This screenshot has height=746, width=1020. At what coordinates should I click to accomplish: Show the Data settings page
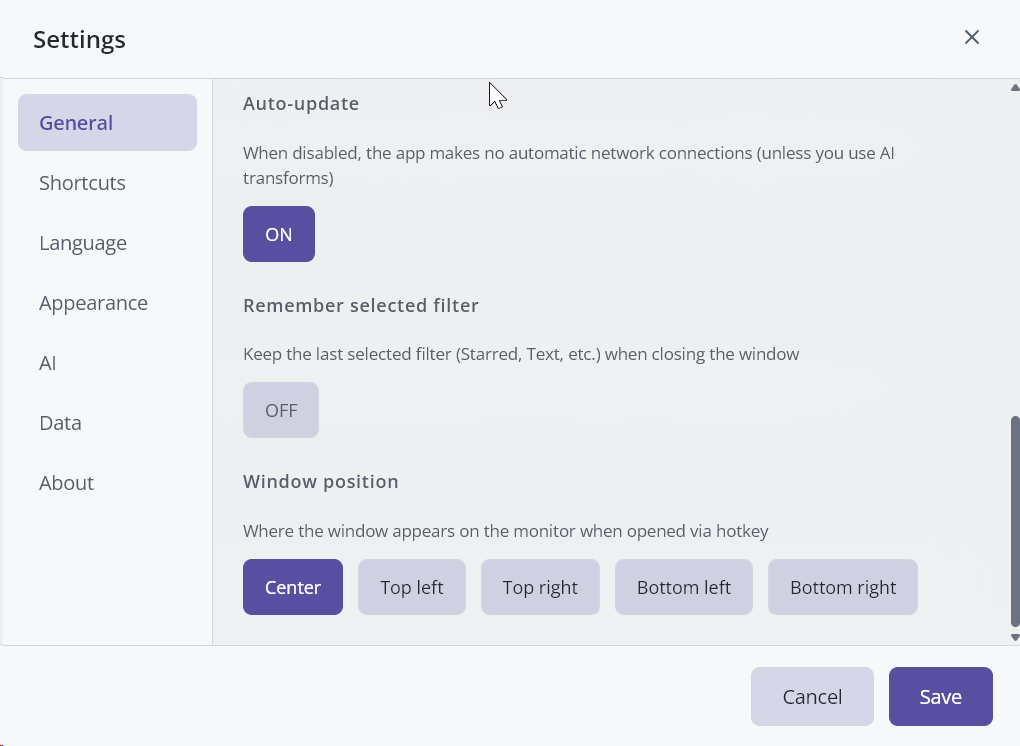tap(60, 423)
